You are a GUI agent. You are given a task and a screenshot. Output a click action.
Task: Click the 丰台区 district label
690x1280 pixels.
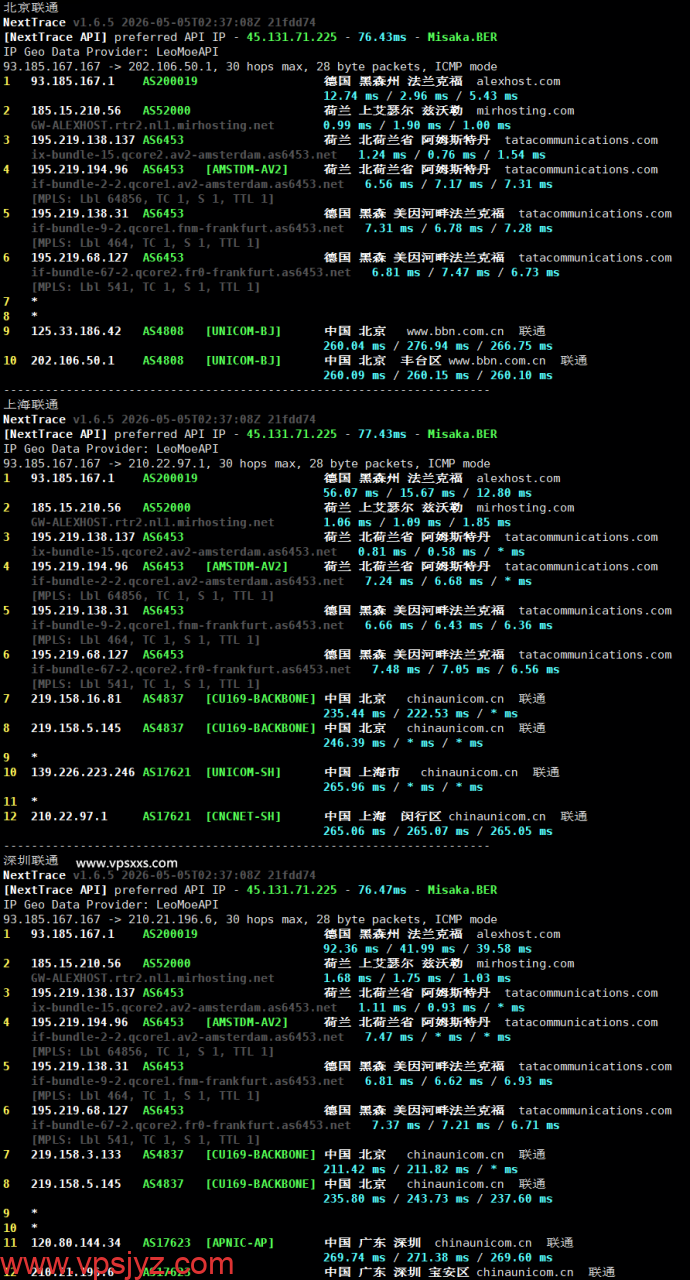point(420,361)
